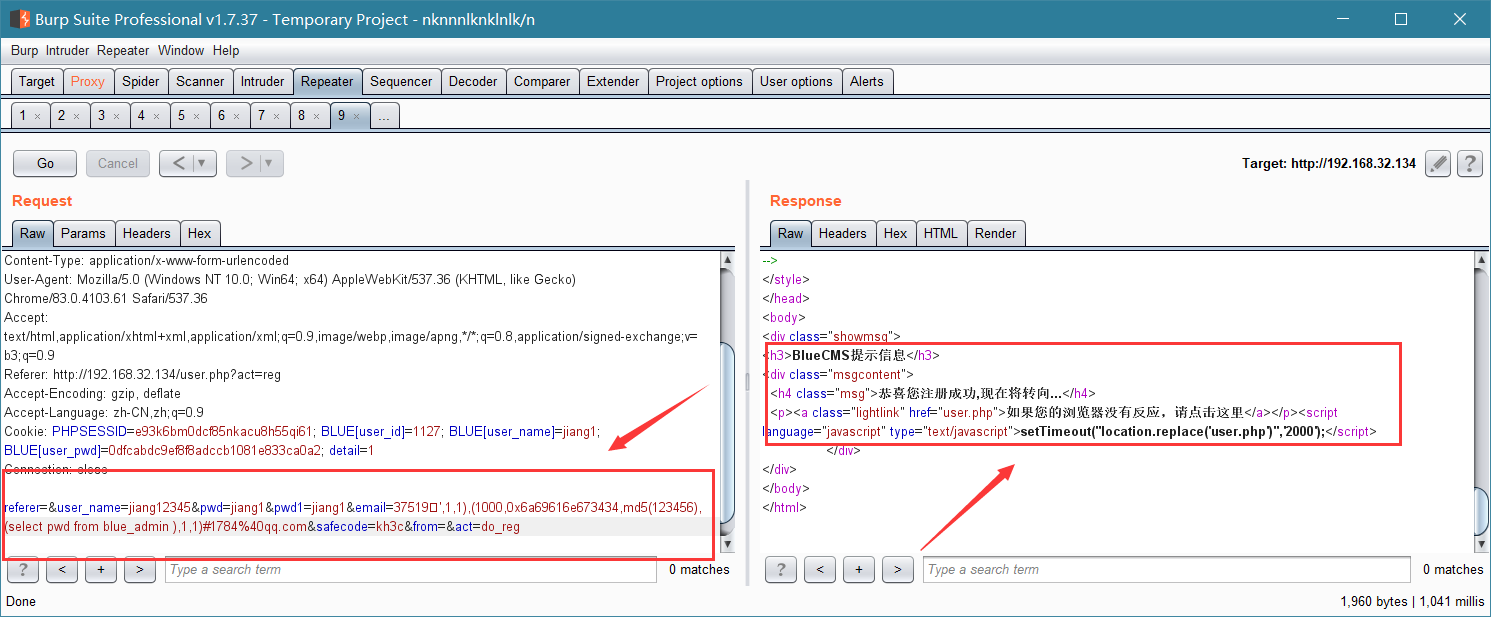The width and height of the screenshot is (1491, 617).
Task: Select Repeater sub-tab 7
Action: point(269,116)
